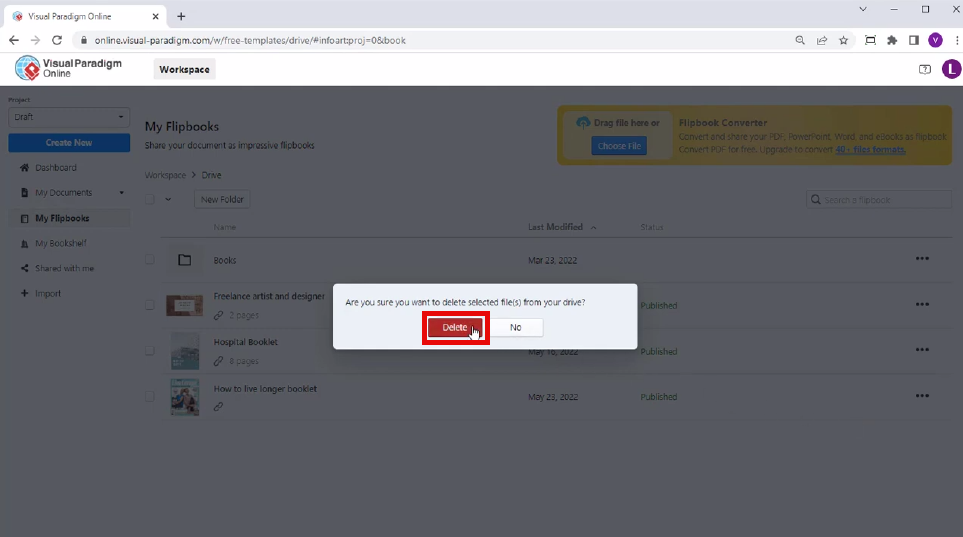
Task: Click the Shared with me share icon
Action: pyautogui.click(x=25, y=268)
